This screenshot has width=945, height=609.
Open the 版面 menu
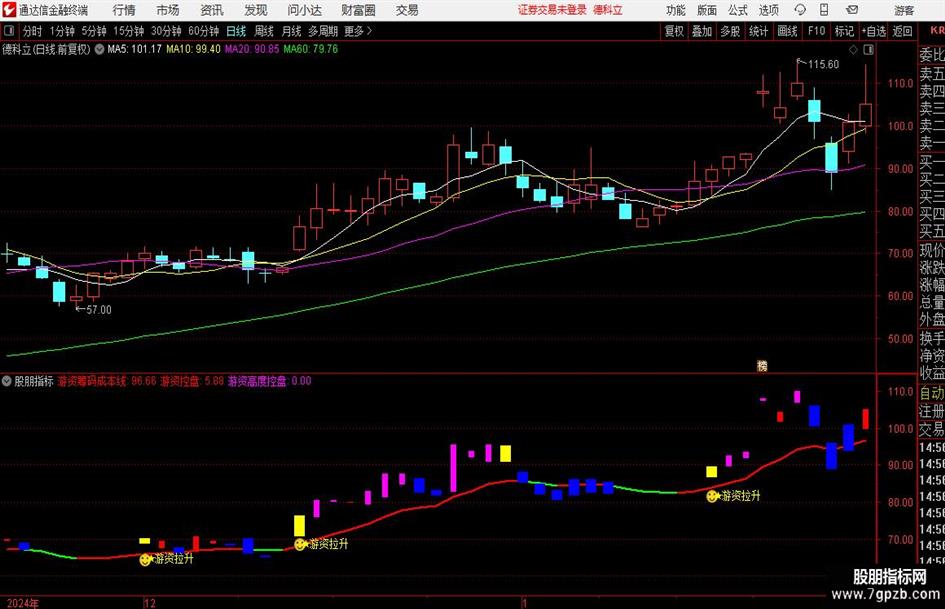pyautogui.click(x=707, y=10)
